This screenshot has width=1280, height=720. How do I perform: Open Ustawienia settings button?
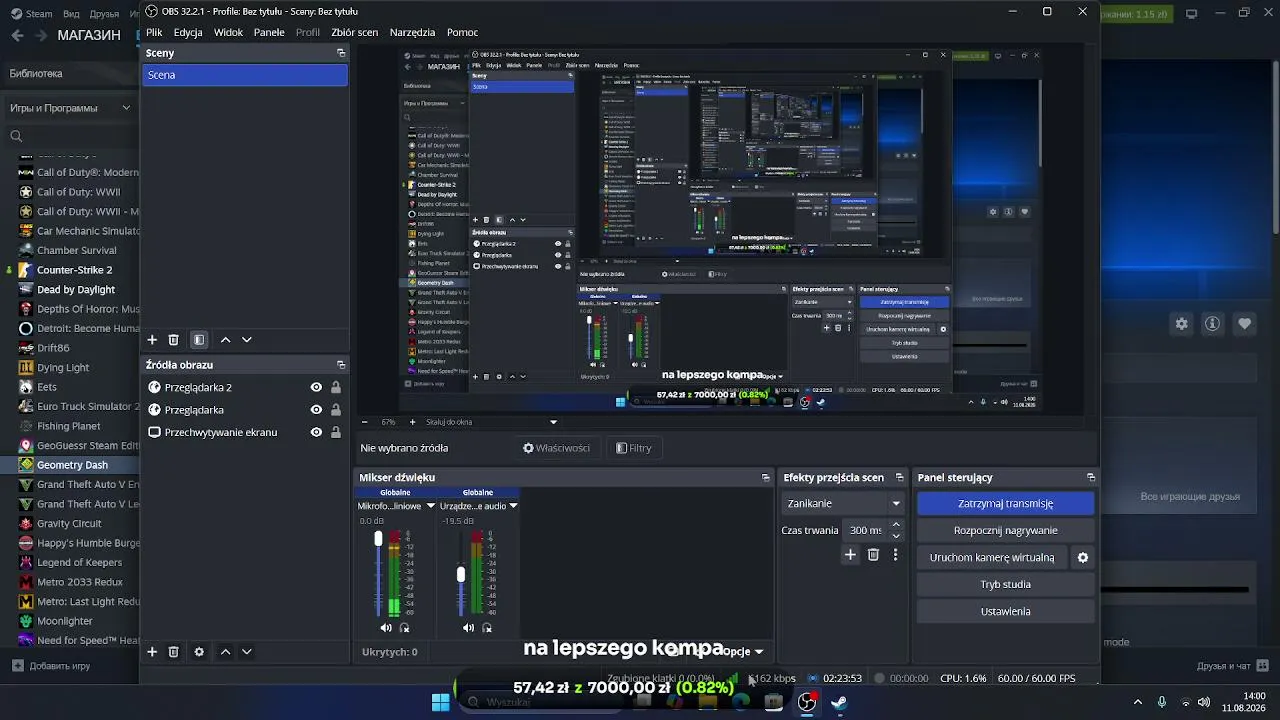[1005, 612]
